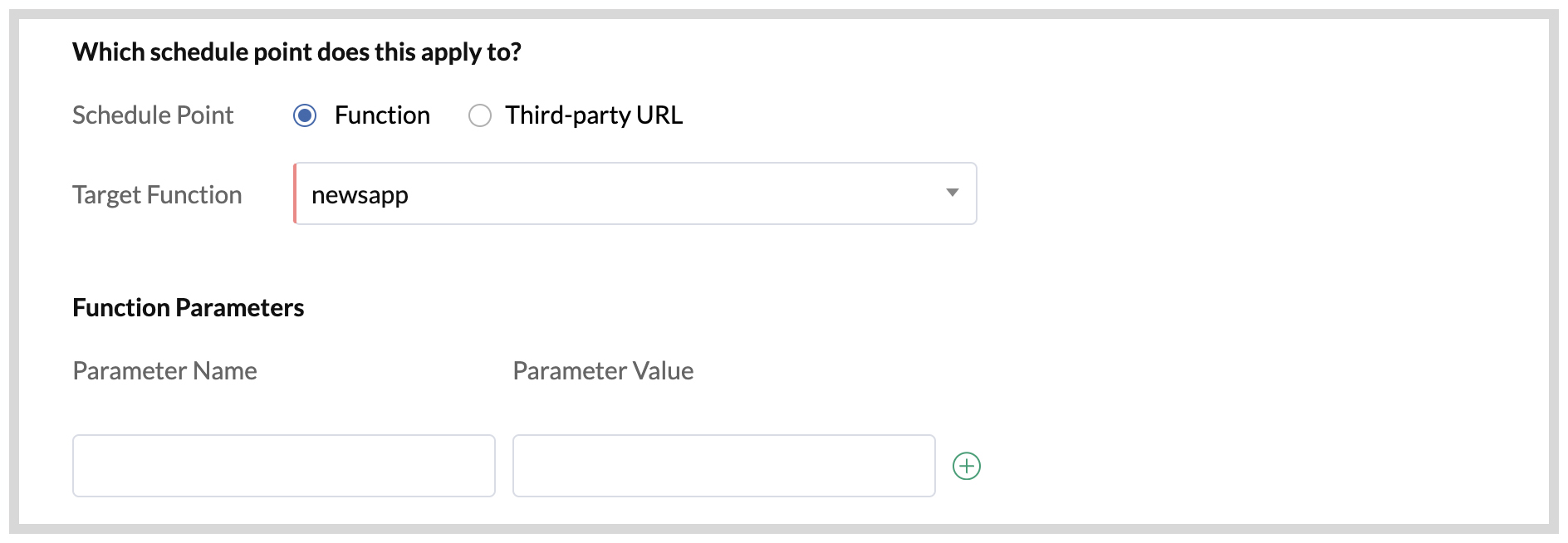Image resolution: width=1568 pixels, height=543 pixels.
Task: Click the blank space right of the plus icon
Action: pos(1246,466)
